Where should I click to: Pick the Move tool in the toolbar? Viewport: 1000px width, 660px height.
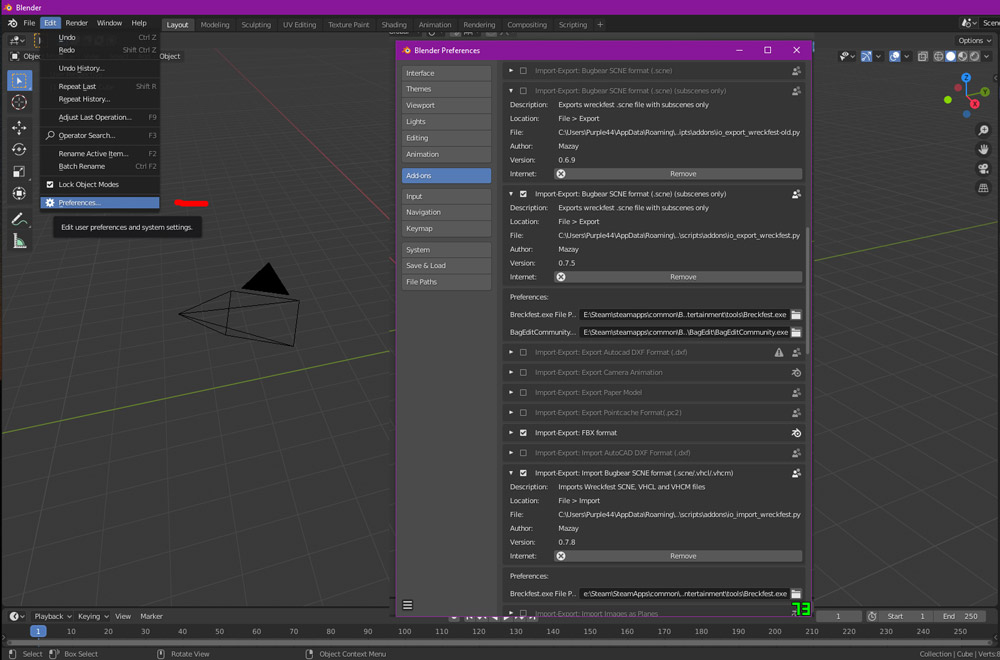[19, 128]
